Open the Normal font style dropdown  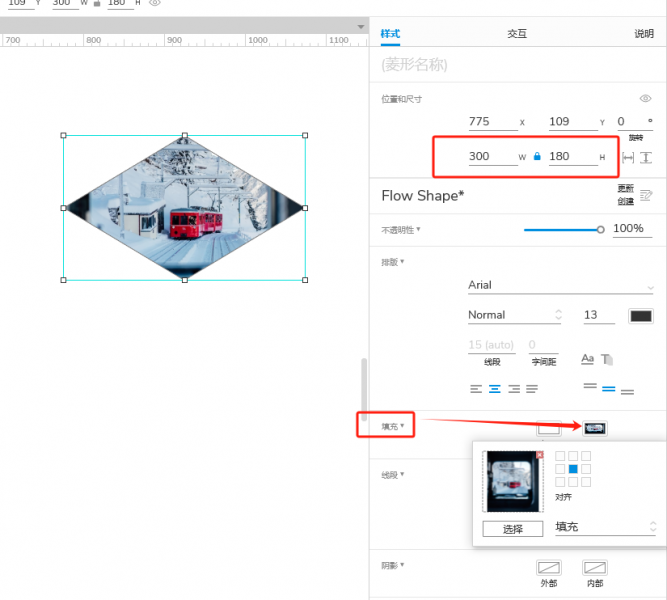515,315
